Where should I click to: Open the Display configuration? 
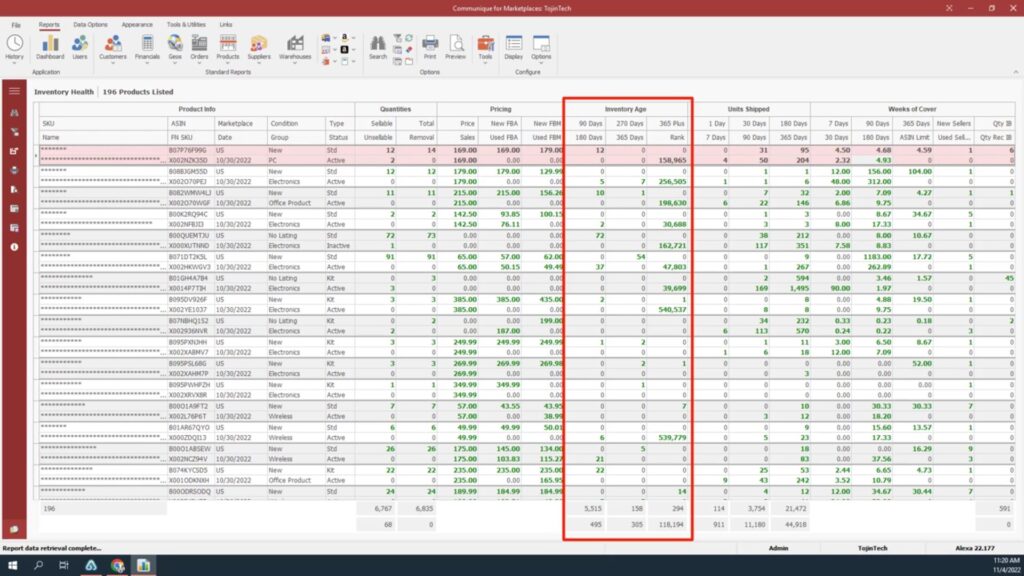tap(513, 45)
